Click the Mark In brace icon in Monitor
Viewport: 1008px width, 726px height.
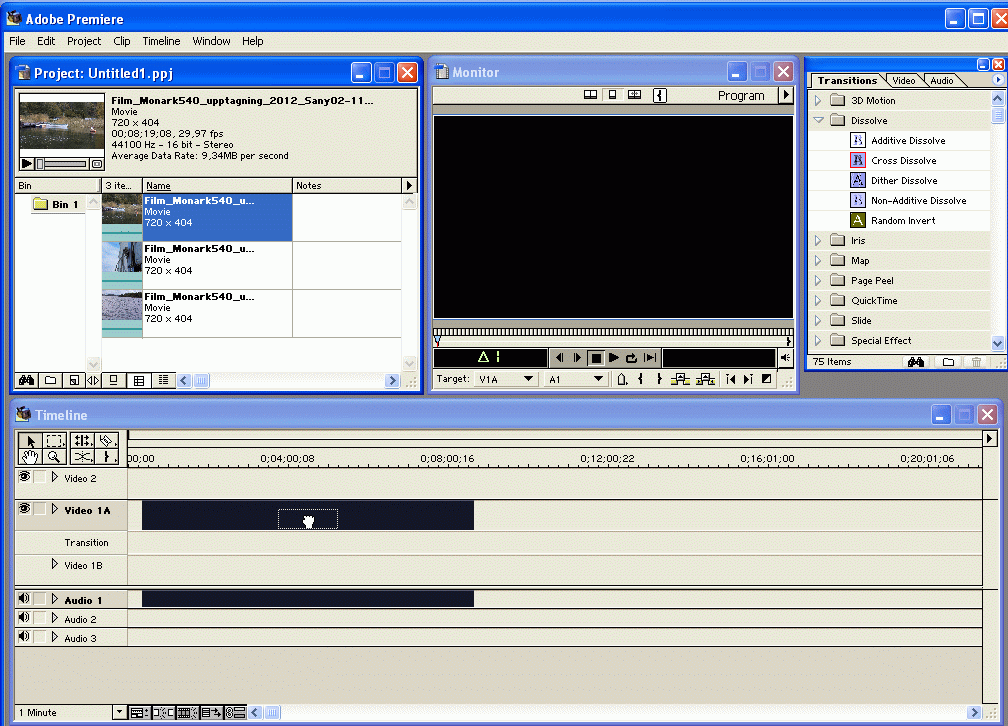(640, 379)
